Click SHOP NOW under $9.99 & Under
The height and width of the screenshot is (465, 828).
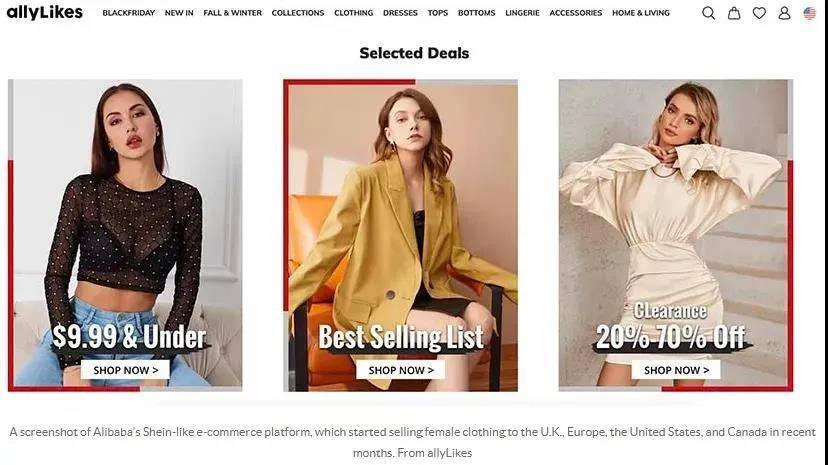(x=126, y=370)
